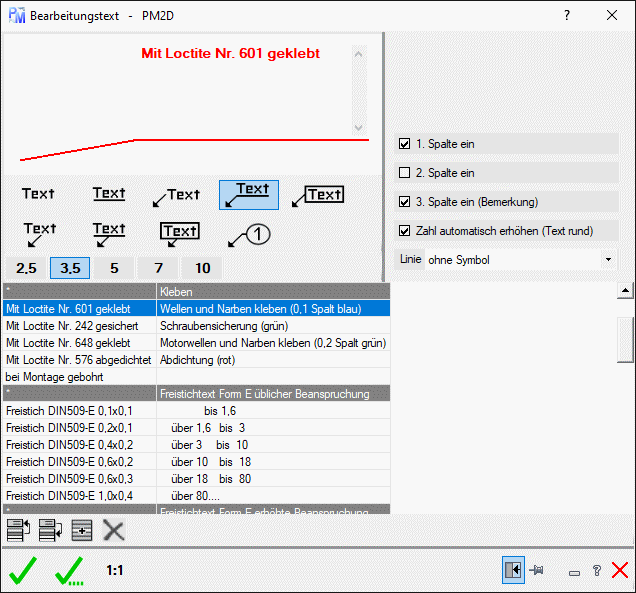Set text size to 10
Viewport: 636px width, 593px height.
pos(202,268)
